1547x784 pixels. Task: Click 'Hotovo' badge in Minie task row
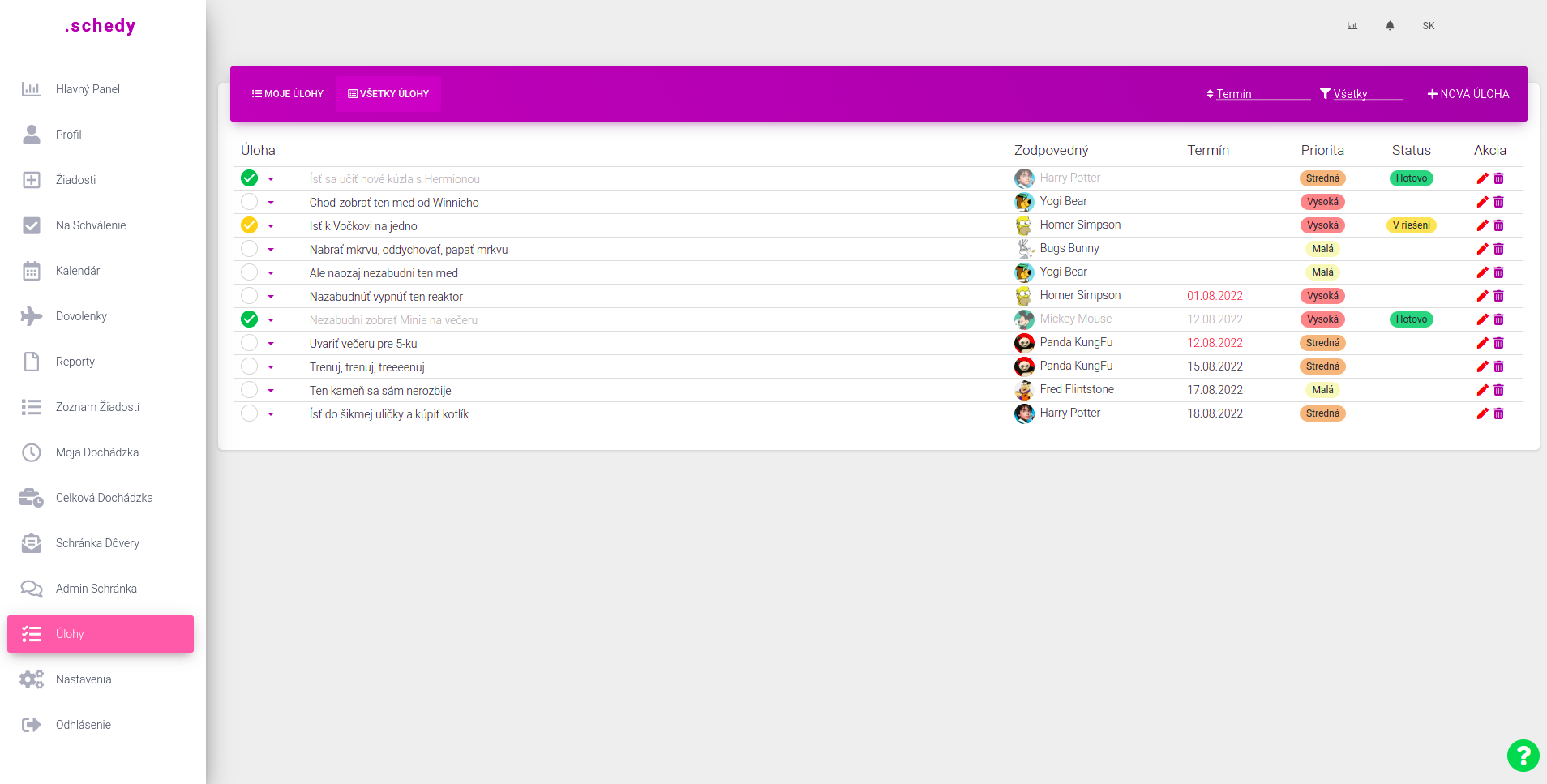[x=1412, y=319]
